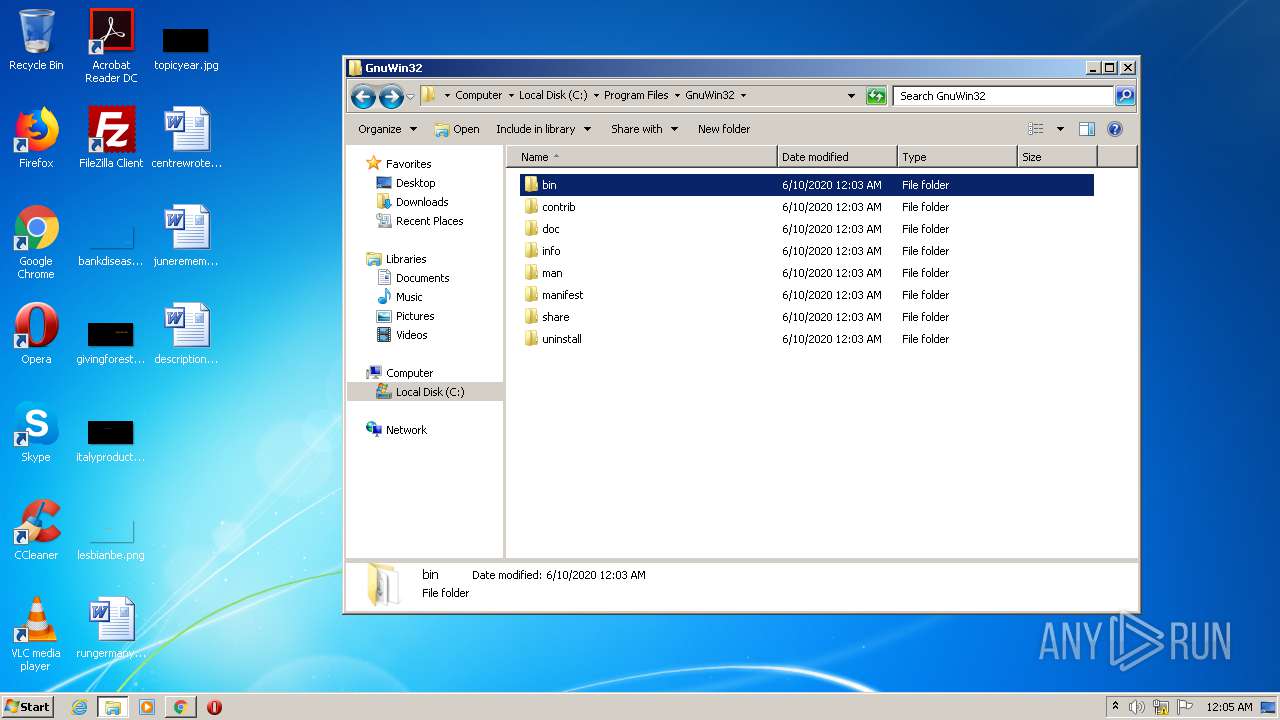This screenshot has width=1280, height=720.
Task: Select the share folder
Action: pyautogui.click(x=806, y=317)
